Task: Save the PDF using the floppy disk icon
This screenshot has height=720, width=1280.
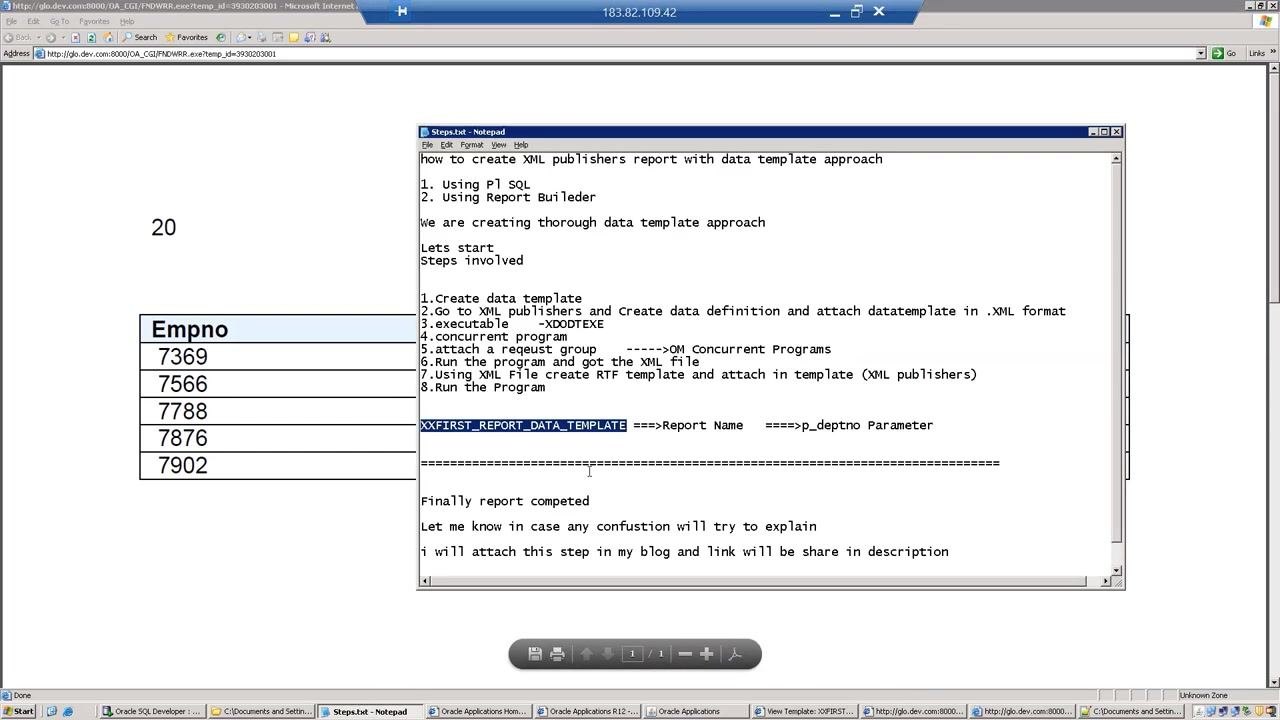Action: 535,654
